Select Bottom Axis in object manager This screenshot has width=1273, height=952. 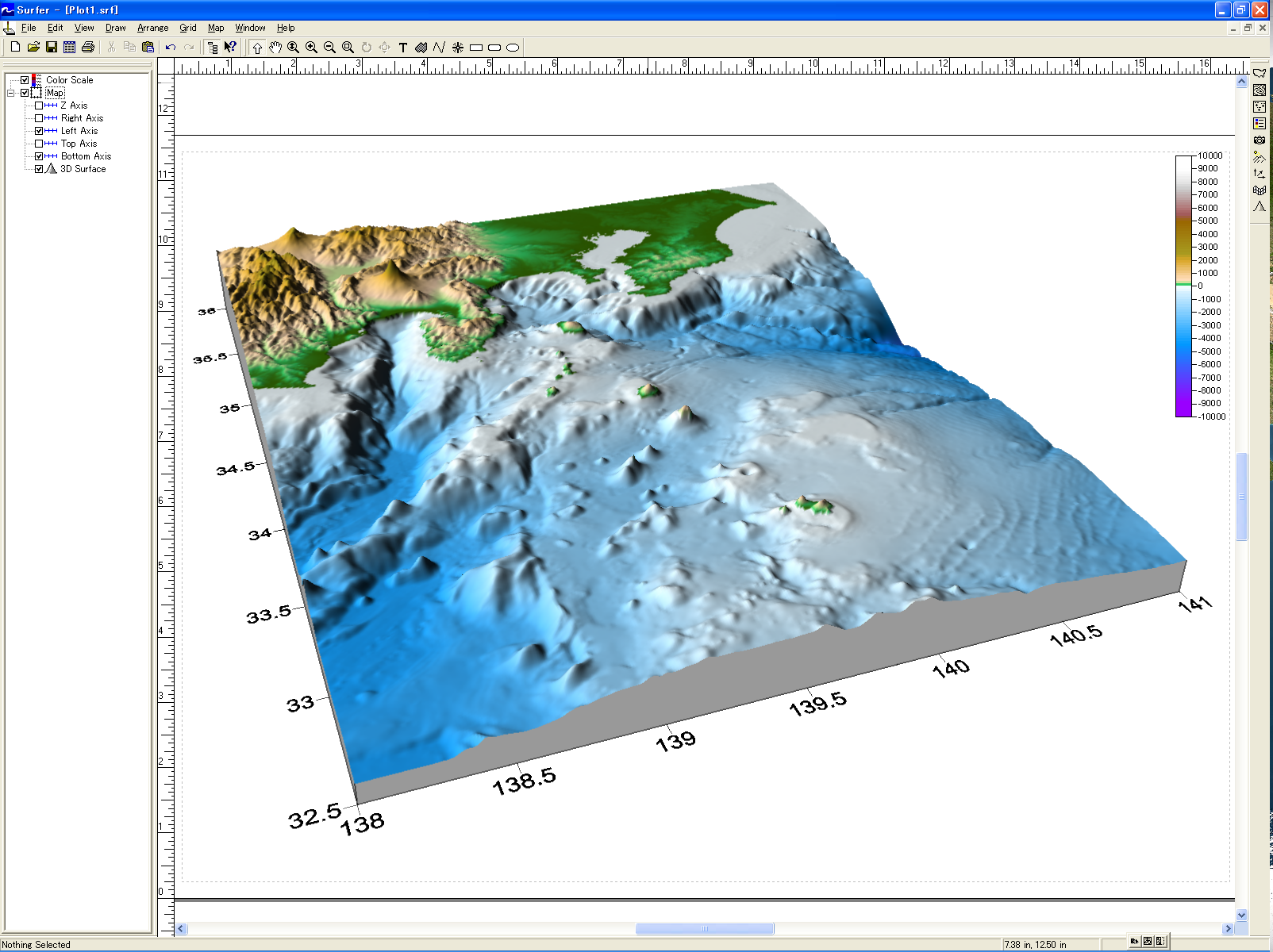(x=86, y=156)
